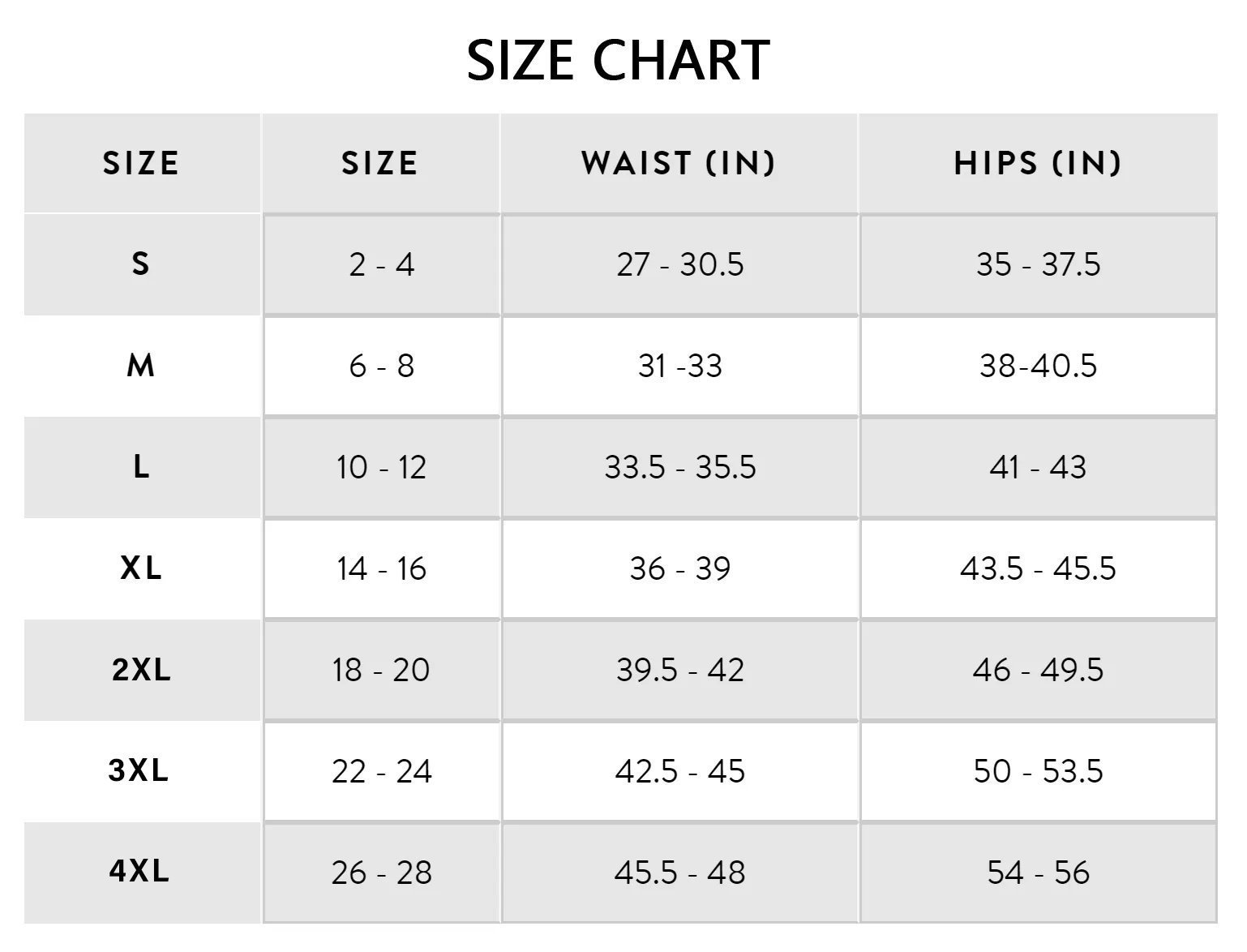Click hips value 54 - 56

[x=1038, y=873]
